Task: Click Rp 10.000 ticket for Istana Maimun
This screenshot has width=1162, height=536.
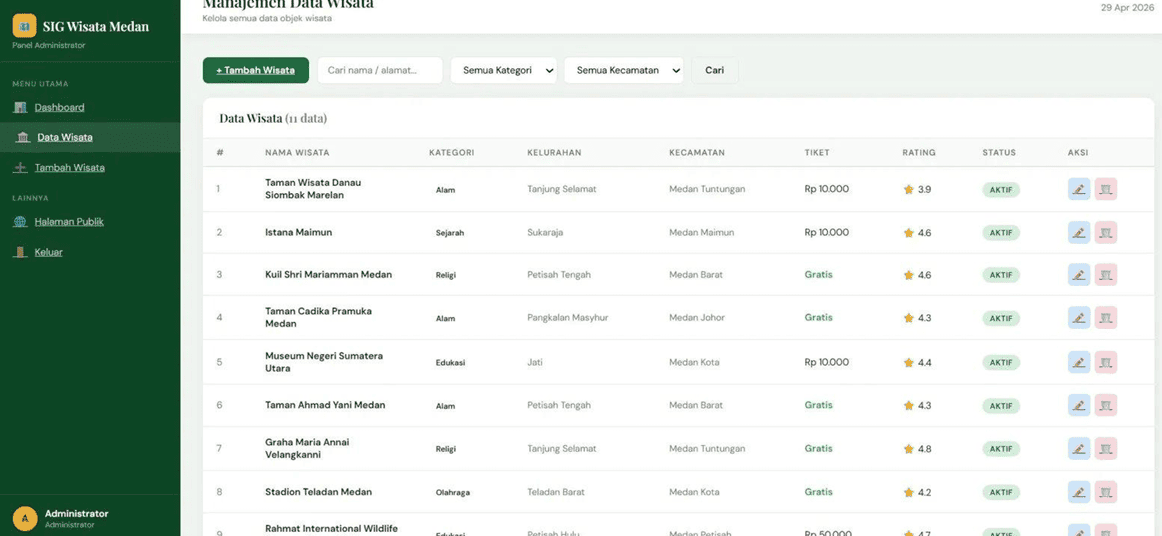Action: point(827,233)
